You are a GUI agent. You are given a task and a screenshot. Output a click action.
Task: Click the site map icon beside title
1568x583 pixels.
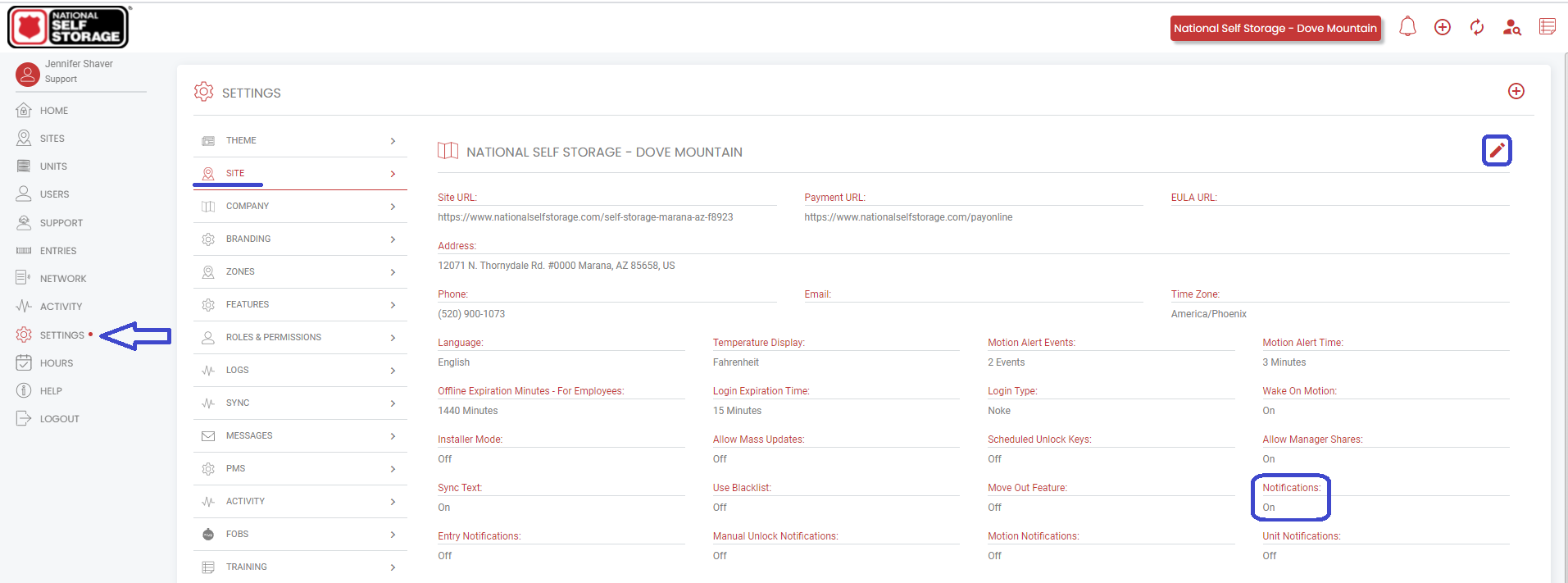click(448, 151)
